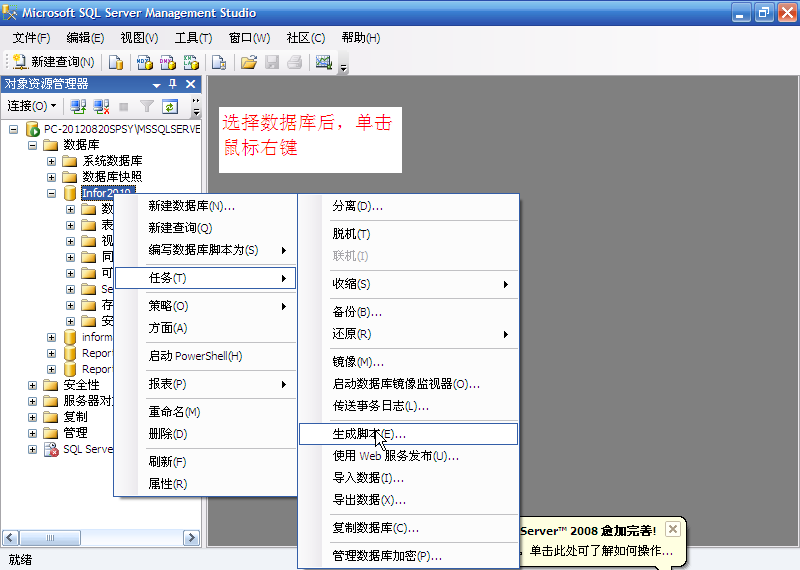Close the SQL Server 2008 balloon tip
800x570 pixels.
tap(673, 529)
